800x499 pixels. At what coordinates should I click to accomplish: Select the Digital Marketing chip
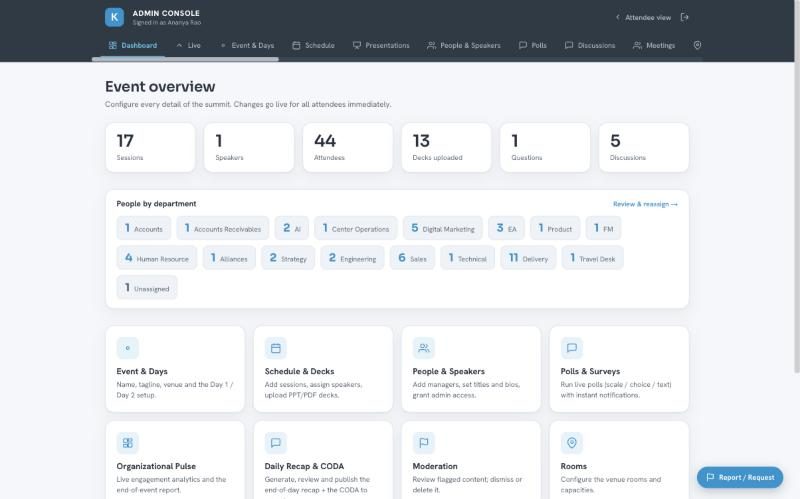pyautogui.click(x=443, y=228)
